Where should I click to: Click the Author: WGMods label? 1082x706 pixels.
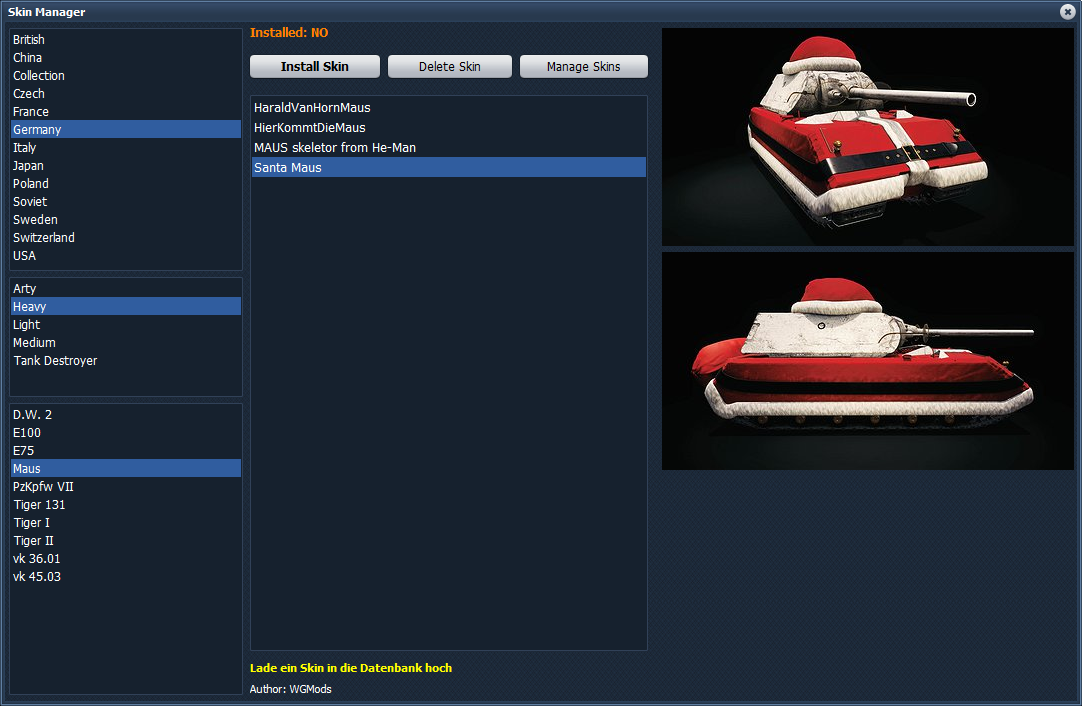pyautogui.click(x=291, y=689)
